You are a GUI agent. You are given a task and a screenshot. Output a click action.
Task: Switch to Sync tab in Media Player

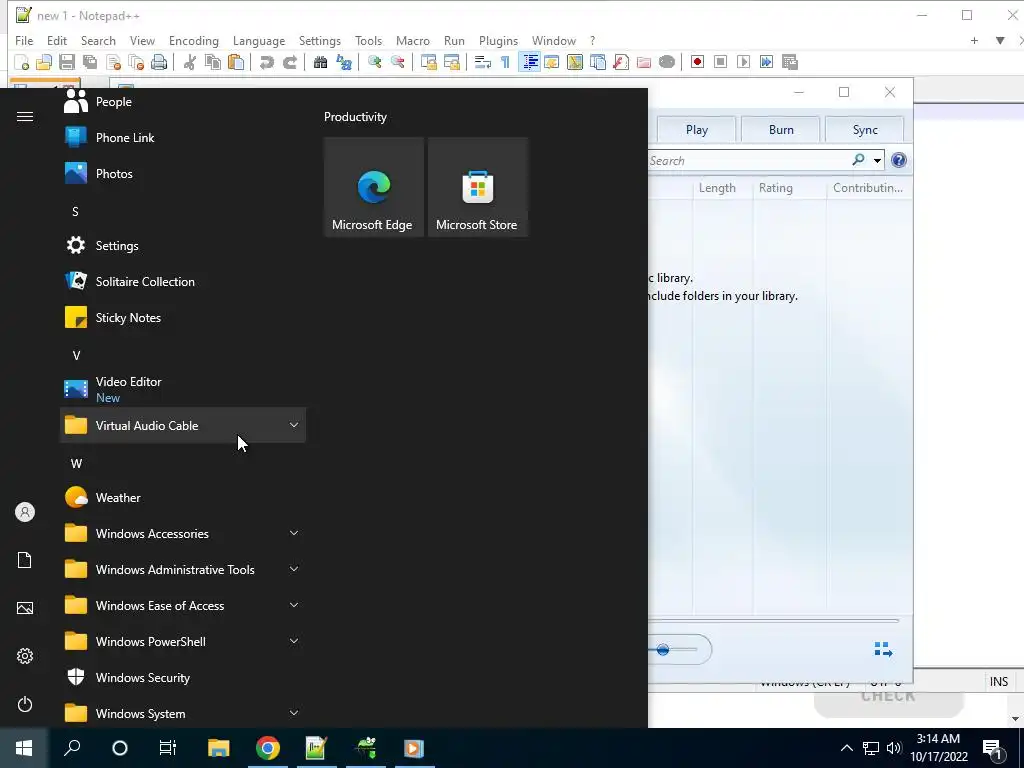click(865, 129)
